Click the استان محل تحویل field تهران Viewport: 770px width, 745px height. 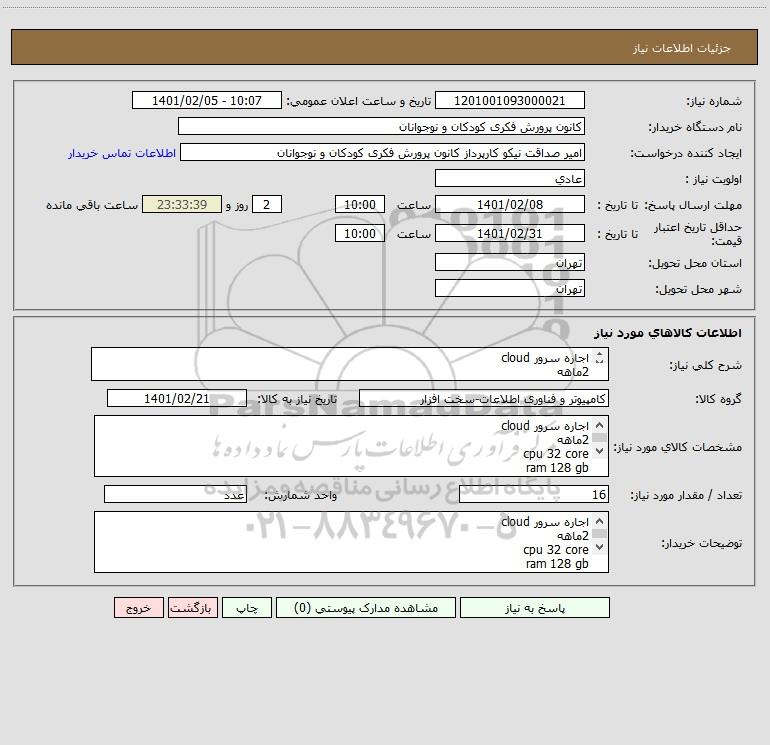pyautogui.click(x=510, y=262)
